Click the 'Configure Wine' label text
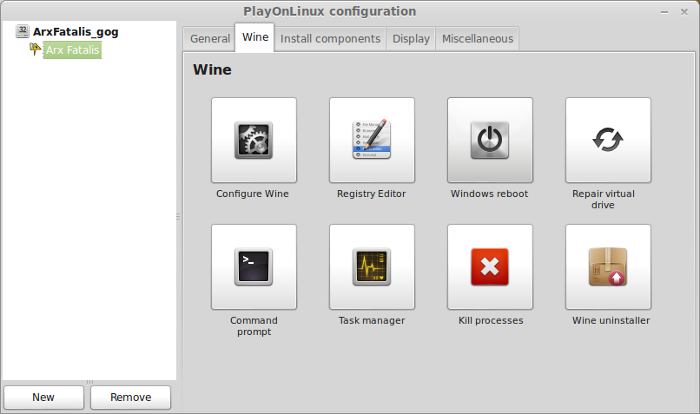The height and width of the screenshot is (414, 700). click(252, 194)
